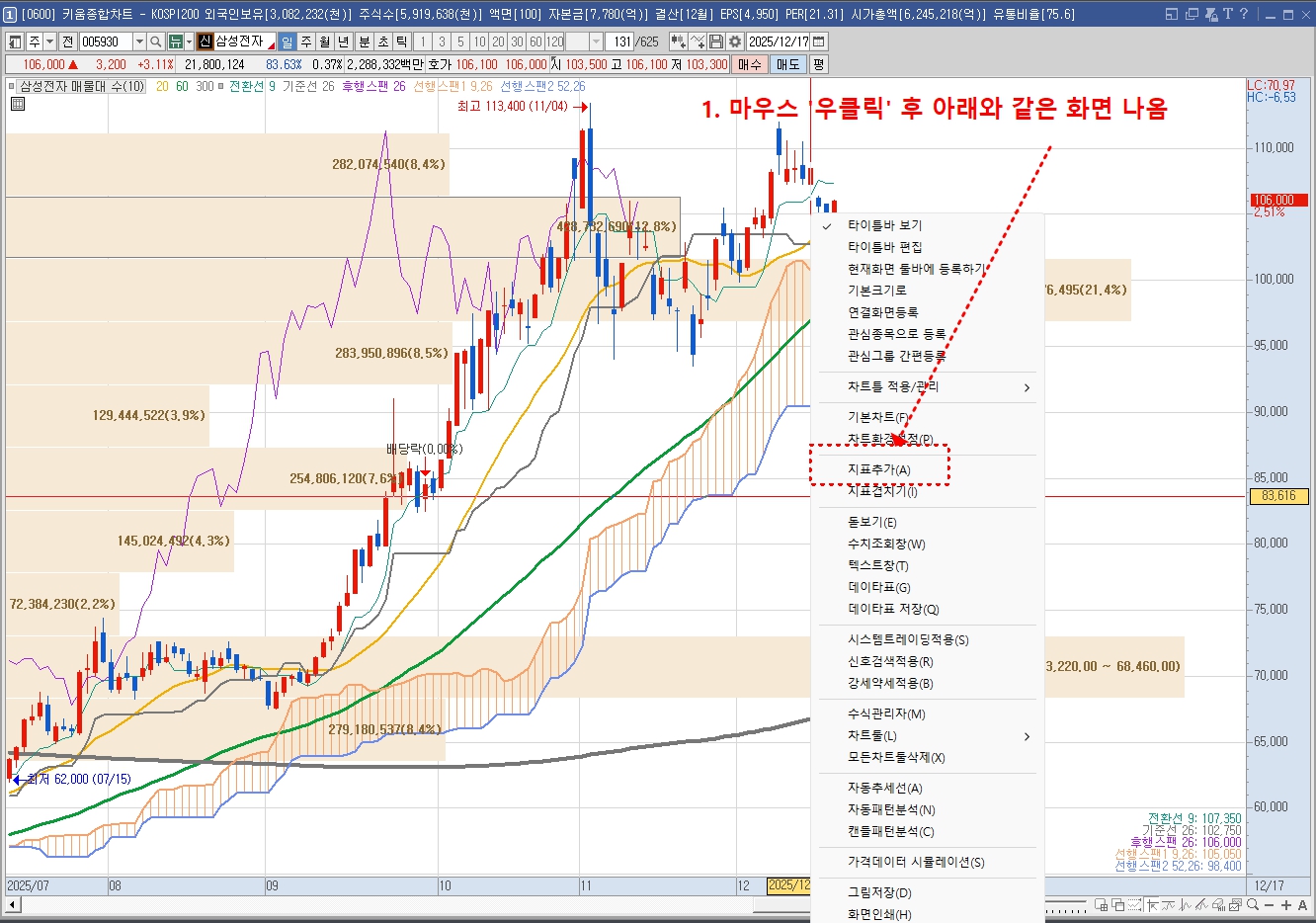
Task: Click the search magnifier beside stock code 005930
Action: [155, 42]
